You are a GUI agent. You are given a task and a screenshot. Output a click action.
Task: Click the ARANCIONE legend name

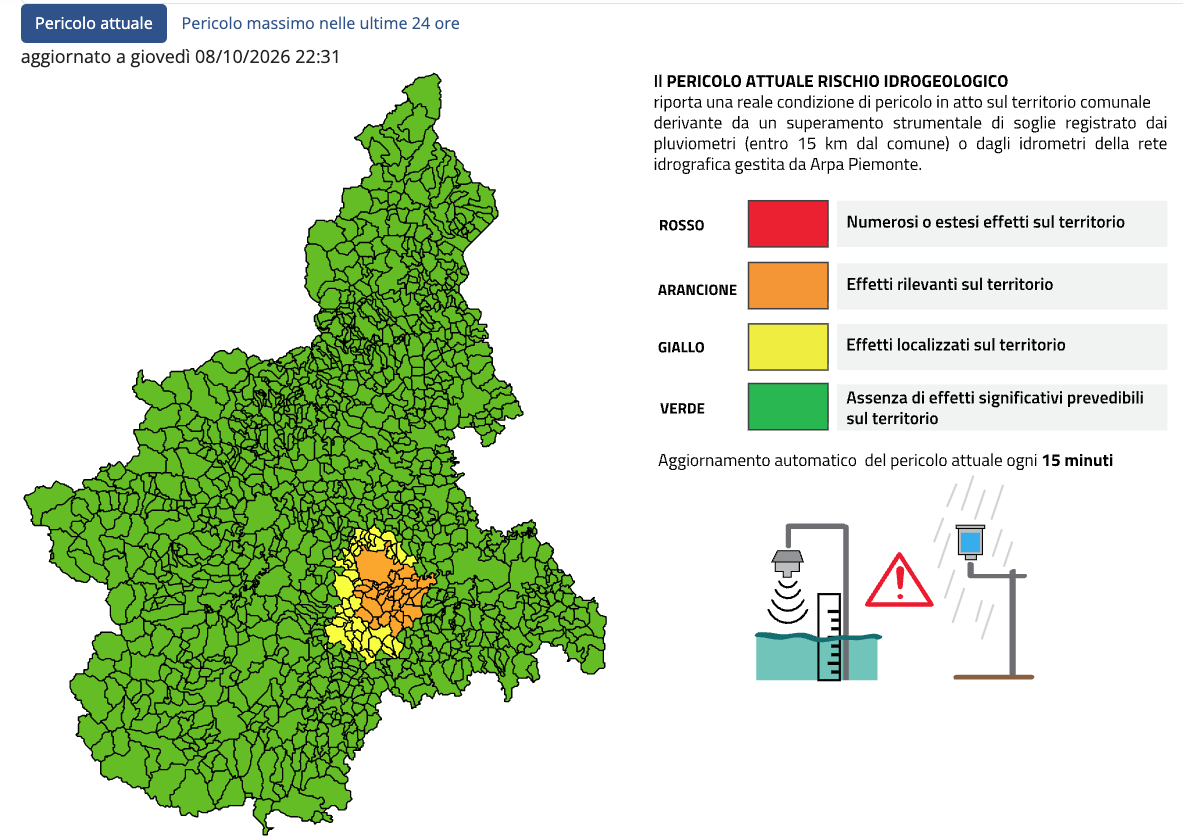tap(697, 290)
